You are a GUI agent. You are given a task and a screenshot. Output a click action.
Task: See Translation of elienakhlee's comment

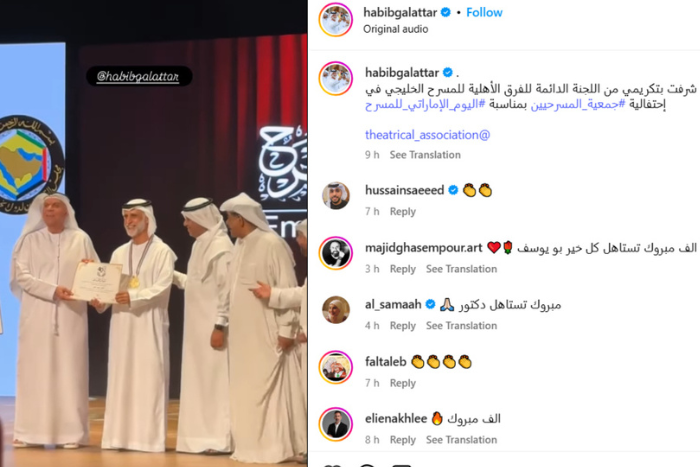pos(461,440)
